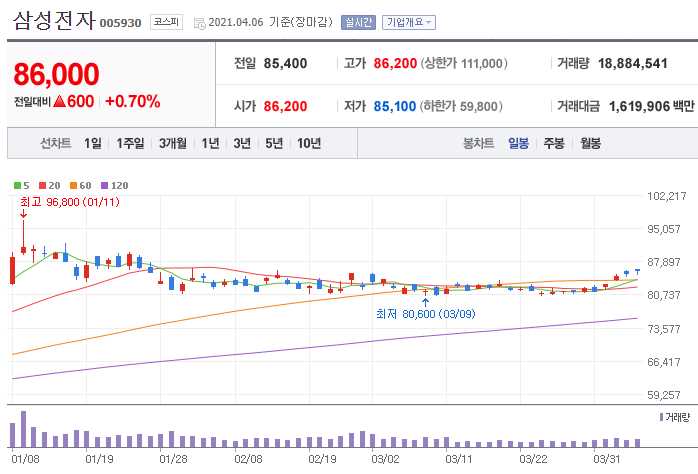
Task: Click the 102,217 price axis label
Action: click(666, 196)
